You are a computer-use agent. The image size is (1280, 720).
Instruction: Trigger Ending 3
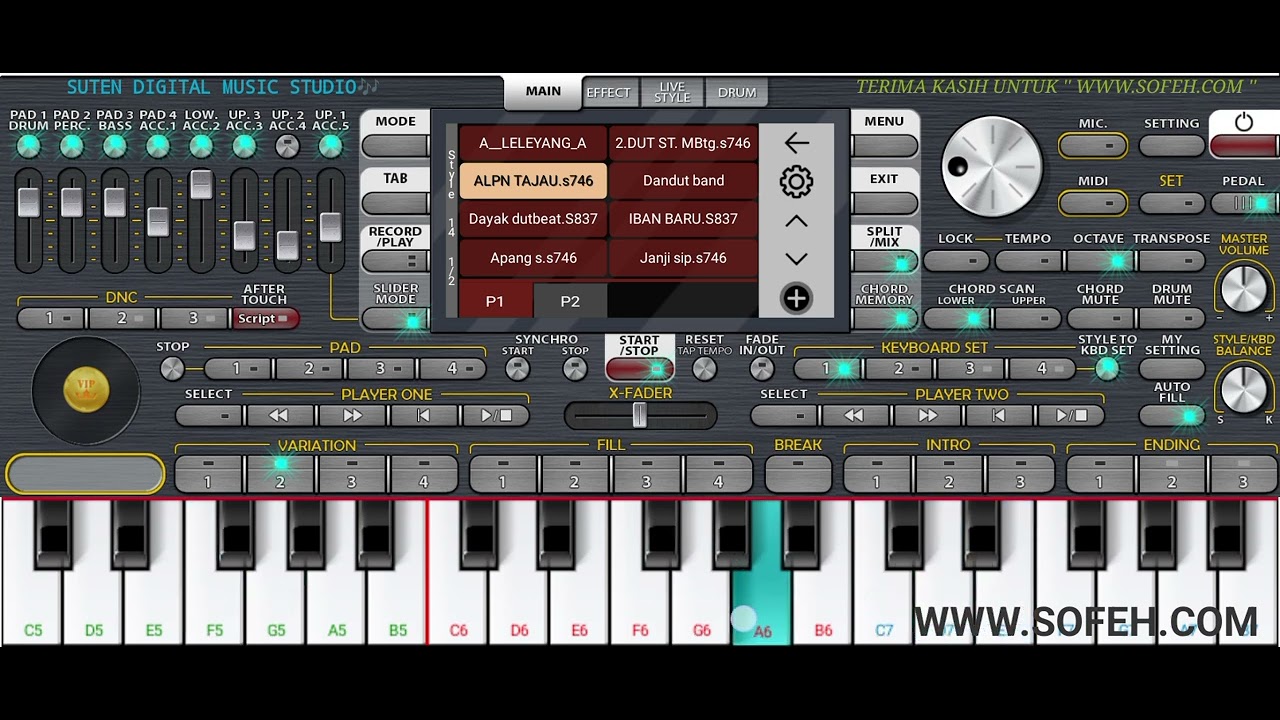pyautogui.click(x=1243, y=474)
